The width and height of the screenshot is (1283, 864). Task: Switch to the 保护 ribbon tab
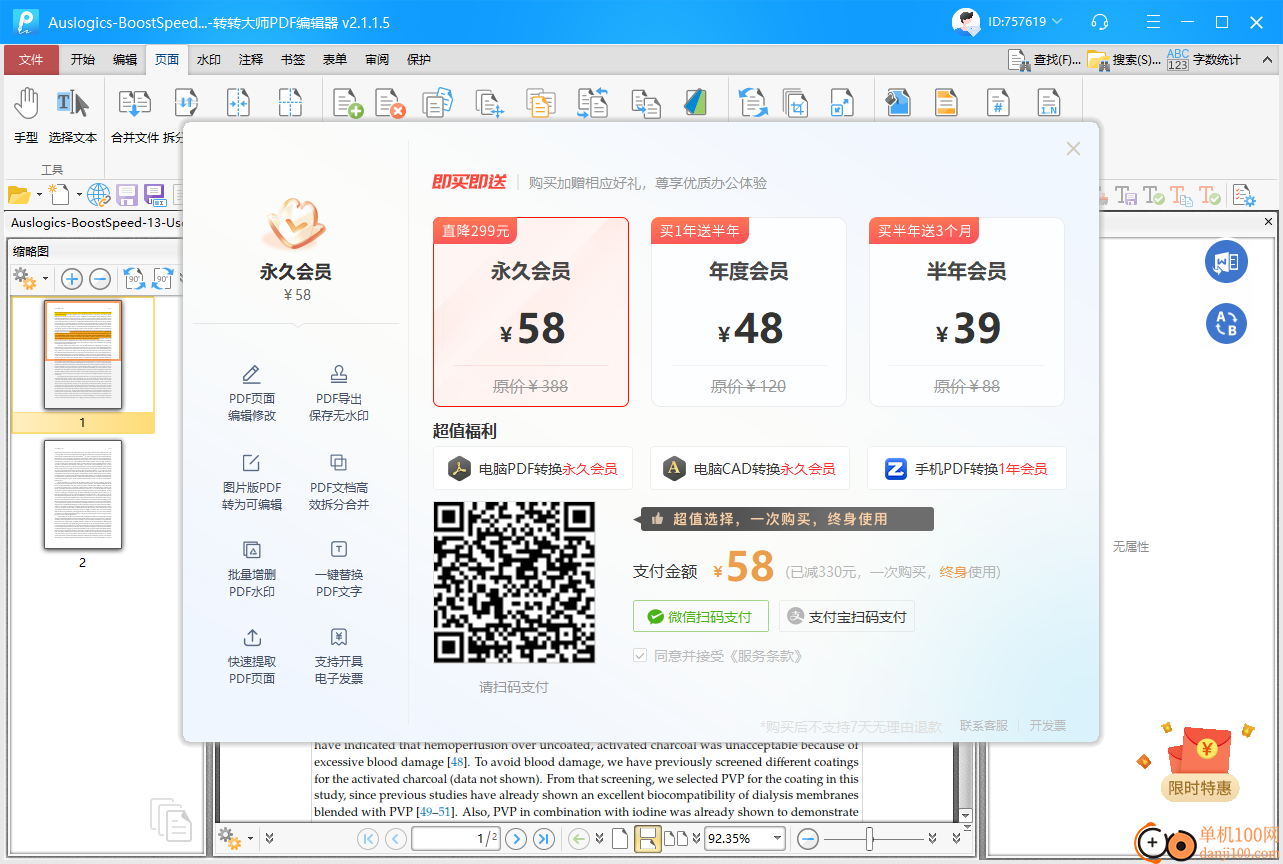pos(419,60)
